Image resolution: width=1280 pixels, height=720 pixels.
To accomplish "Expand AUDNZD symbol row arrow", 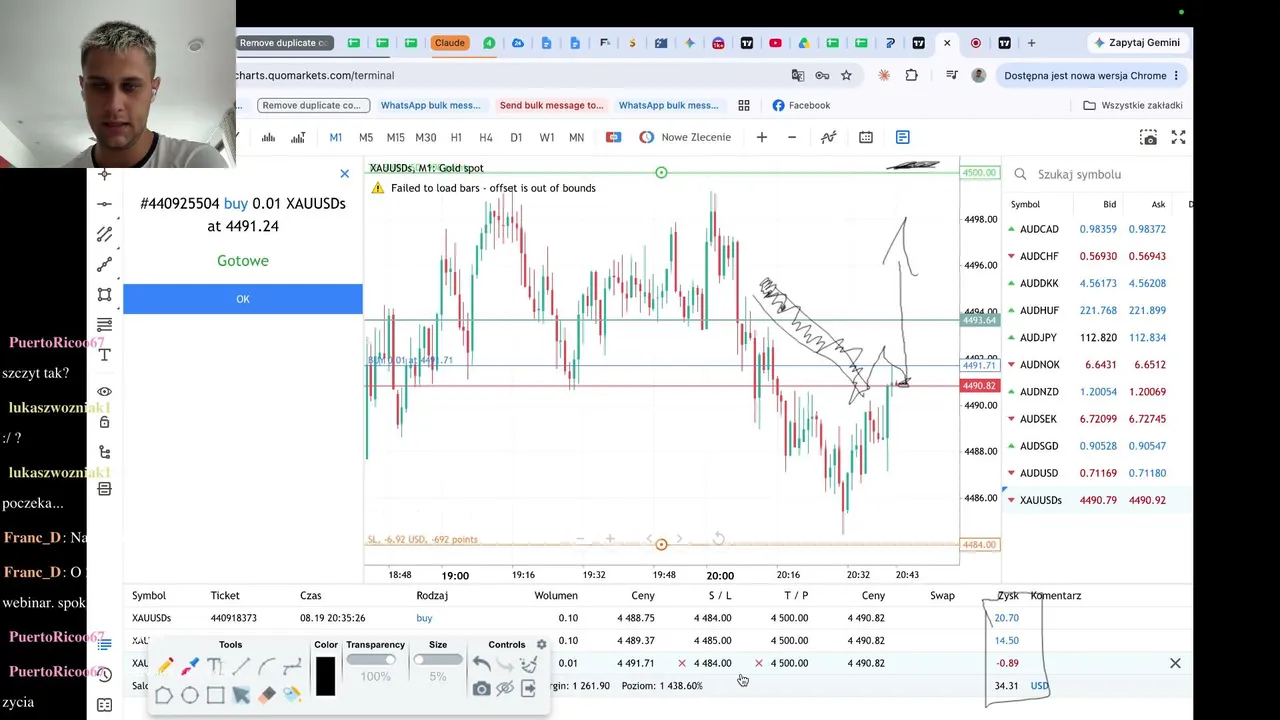I will (x=1011, y=392).
